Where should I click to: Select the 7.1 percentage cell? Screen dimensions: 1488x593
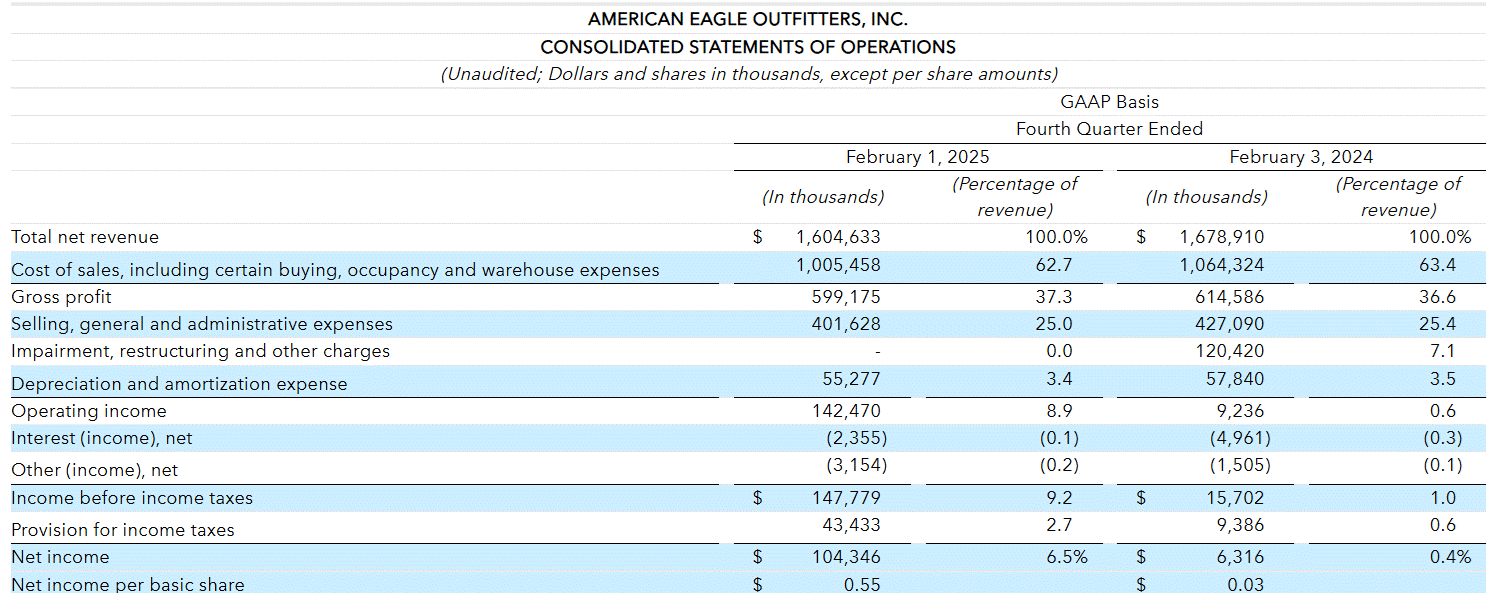tap(1443, 351)
